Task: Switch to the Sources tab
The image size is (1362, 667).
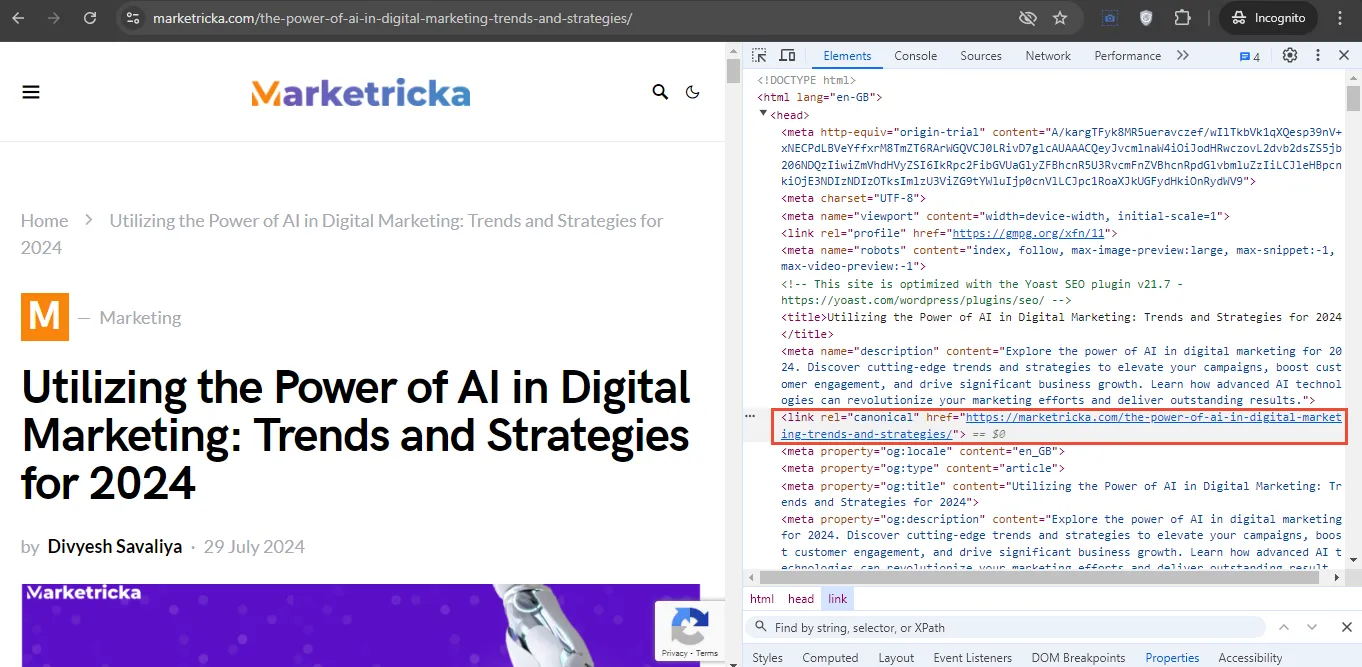Action: point(980,56)
